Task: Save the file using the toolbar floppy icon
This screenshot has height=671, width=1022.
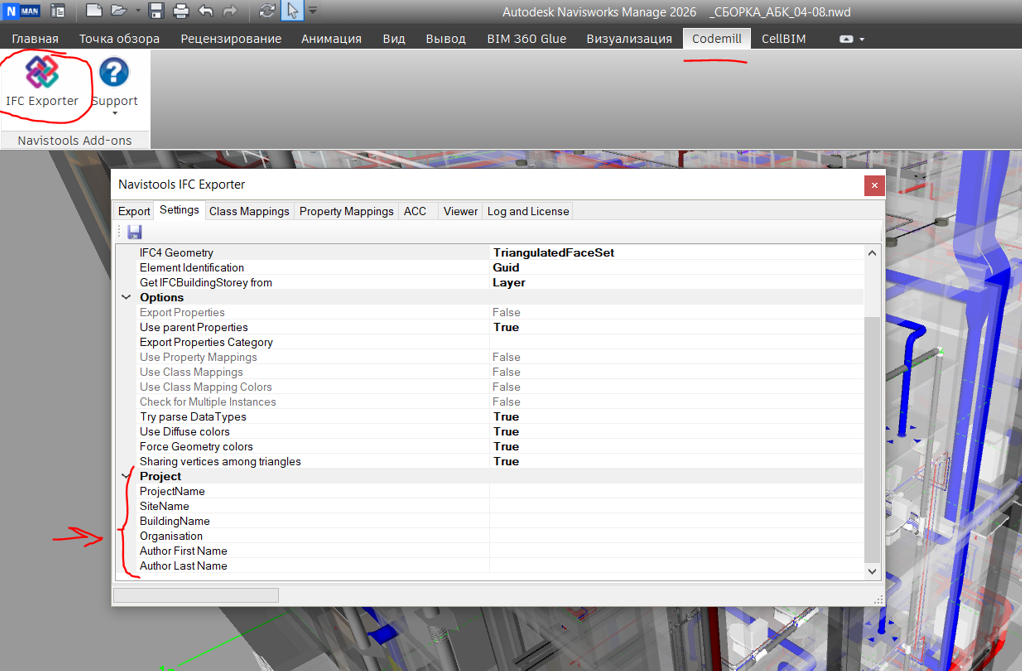Action: 156,10
